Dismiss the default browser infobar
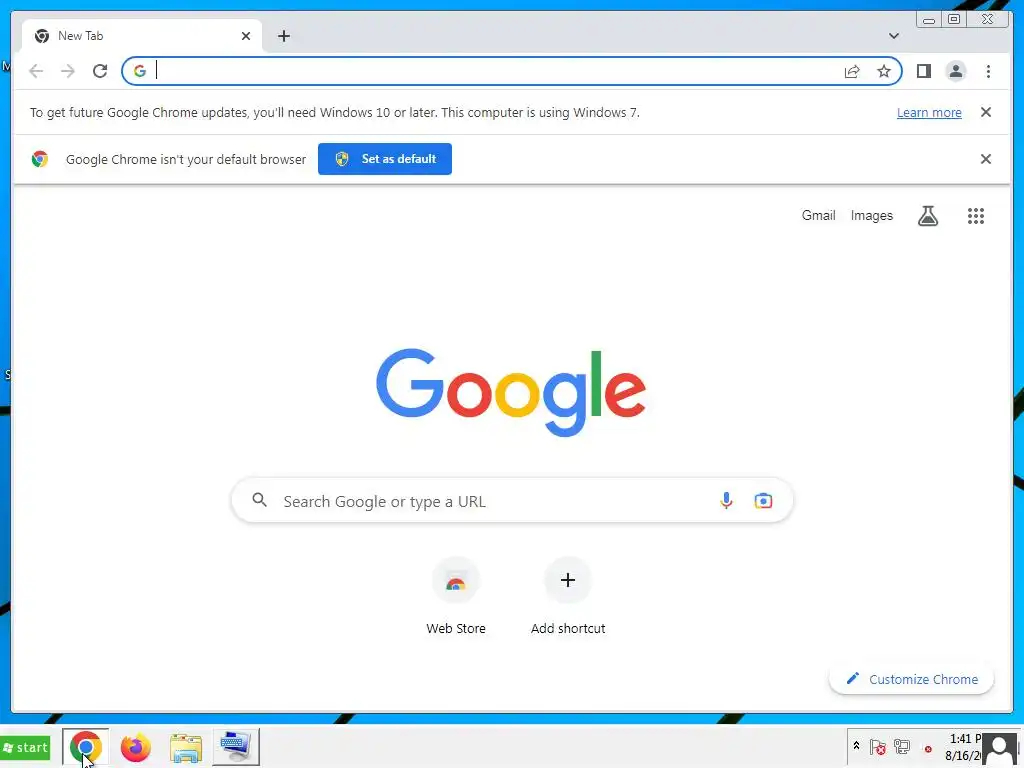This screenshot has height=768, width=1024. 985,159
